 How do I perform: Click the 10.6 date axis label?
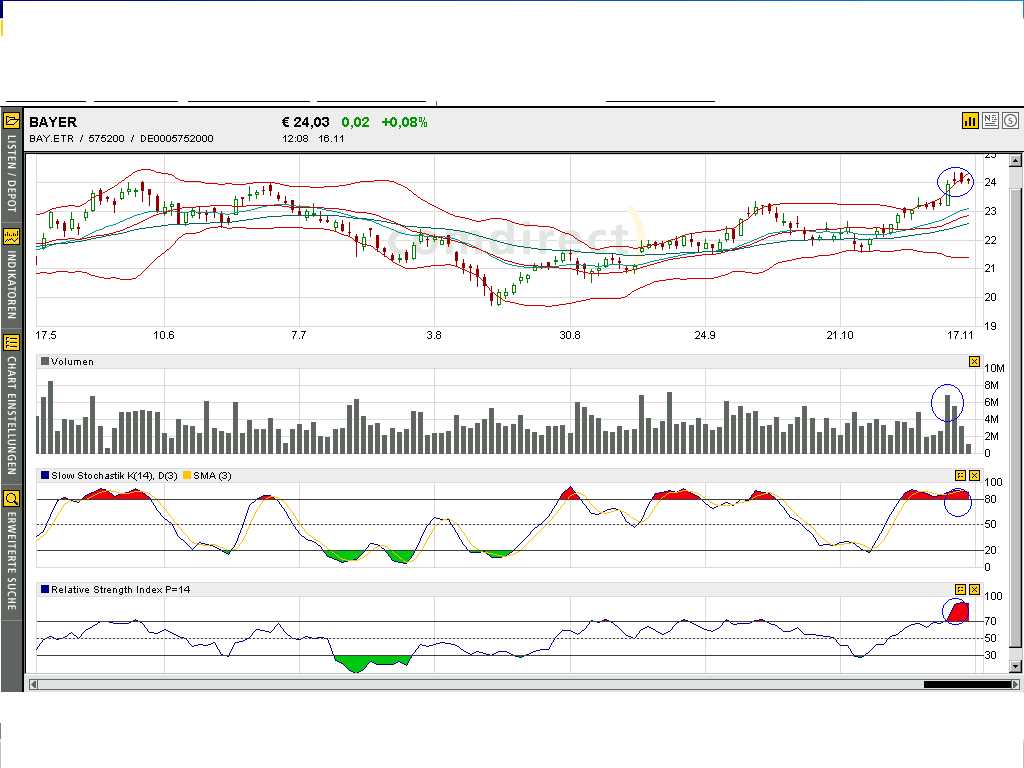click(x=163, y=335)
